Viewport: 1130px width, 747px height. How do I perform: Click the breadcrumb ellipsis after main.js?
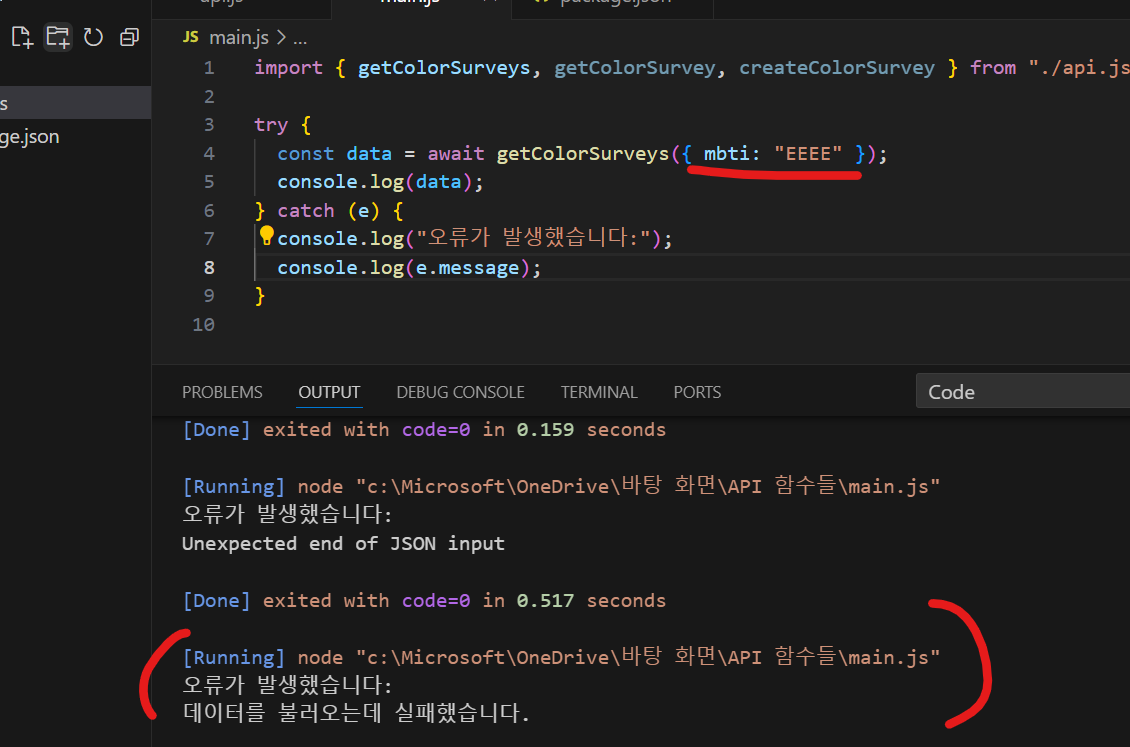pos(300,38)
